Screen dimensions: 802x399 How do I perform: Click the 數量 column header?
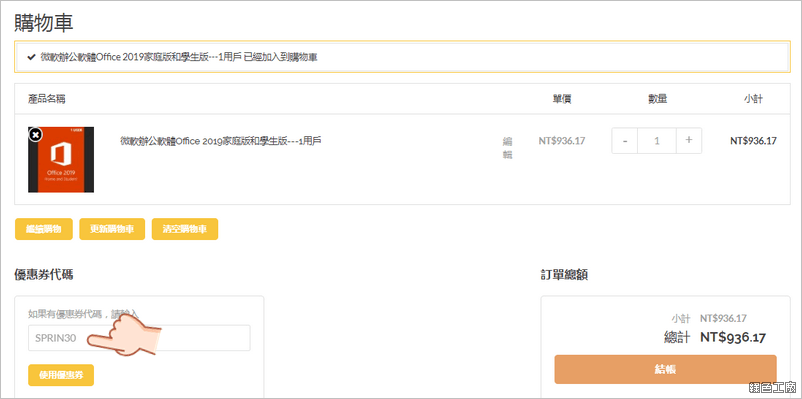657,99
